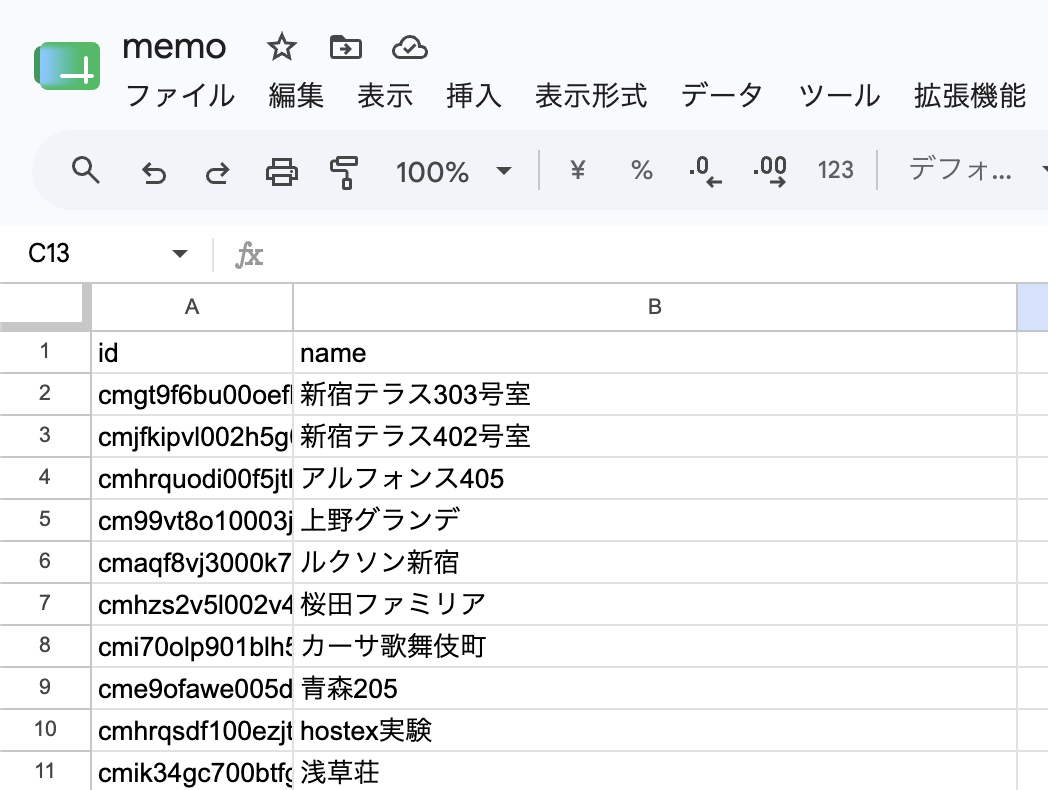Screen dimensions: 1048x790
Task: Open the move-to-folder icon
Action: 346,47
